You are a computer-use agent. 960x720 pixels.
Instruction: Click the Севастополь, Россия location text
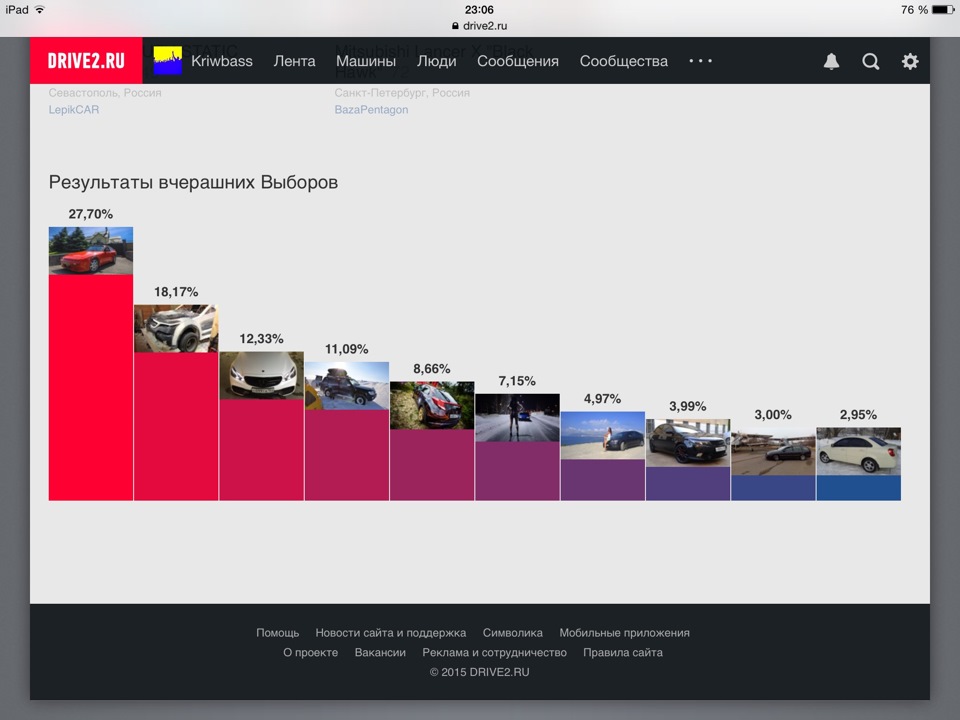105,92
